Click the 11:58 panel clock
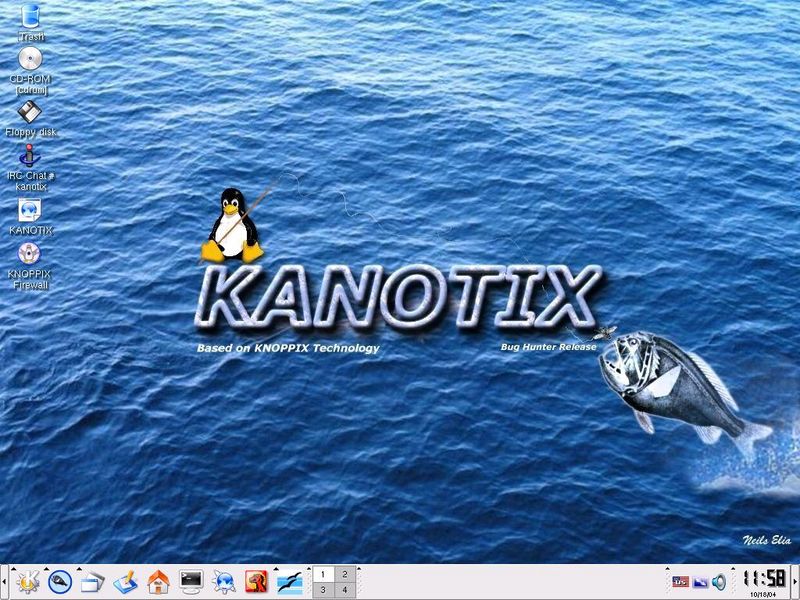Viewport: 800px width, 600px height. 764,579
